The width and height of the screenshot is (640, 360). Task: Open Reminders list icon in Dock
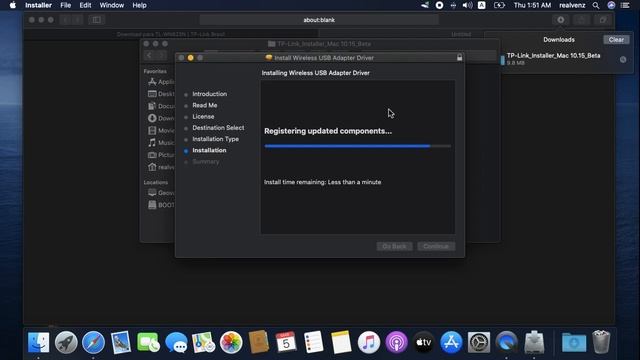[x=313, y=342]
